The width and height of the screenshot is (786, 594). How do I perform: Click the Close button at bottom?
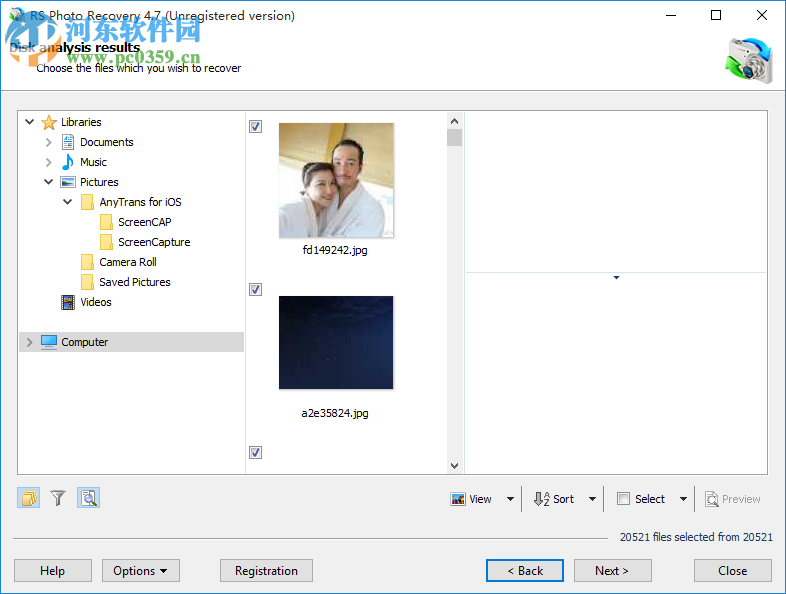[x=732, y=570]
